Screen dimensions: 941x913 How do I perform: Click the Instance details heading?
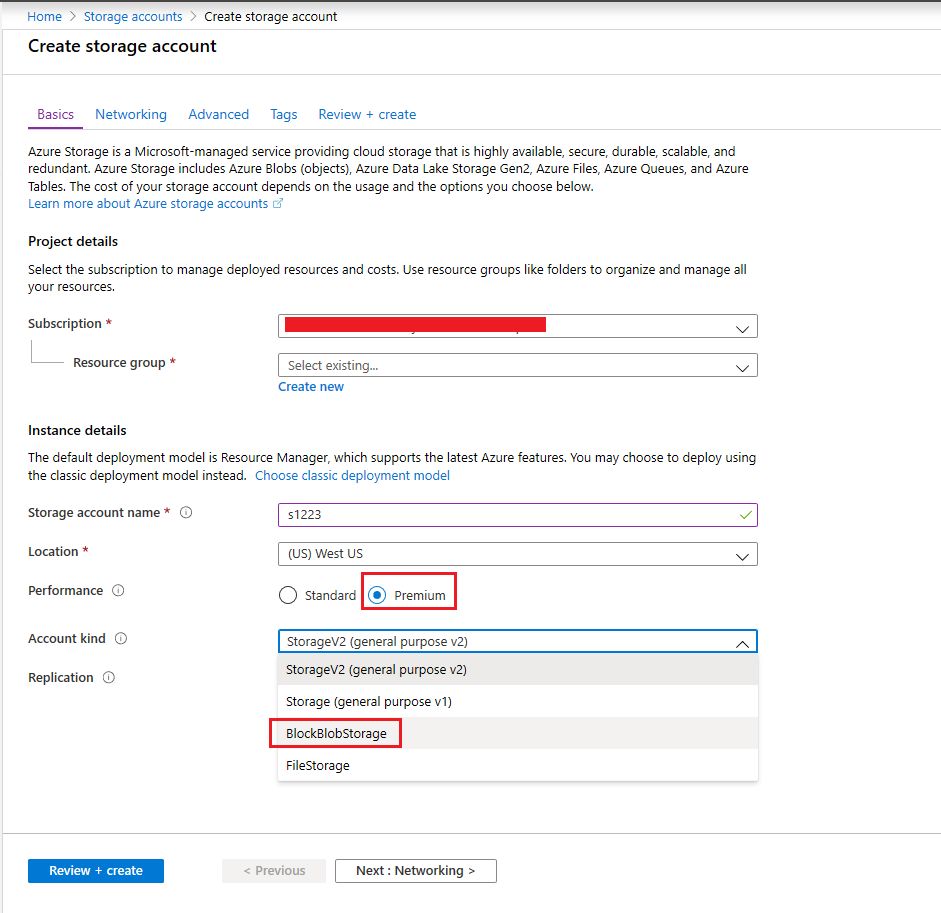click(77, 430)
